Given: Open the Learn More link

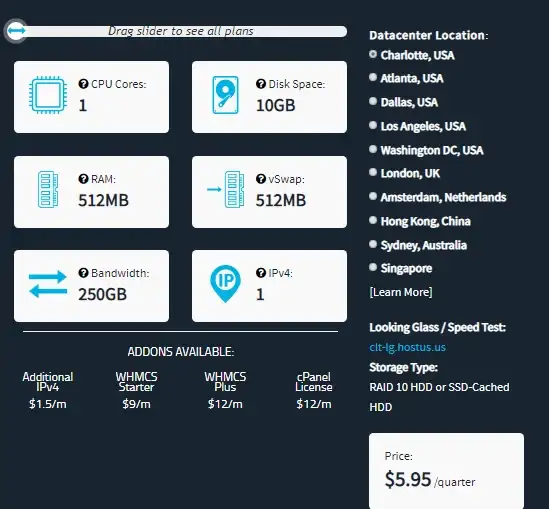Looking at the screenshot, I should 401,292.
